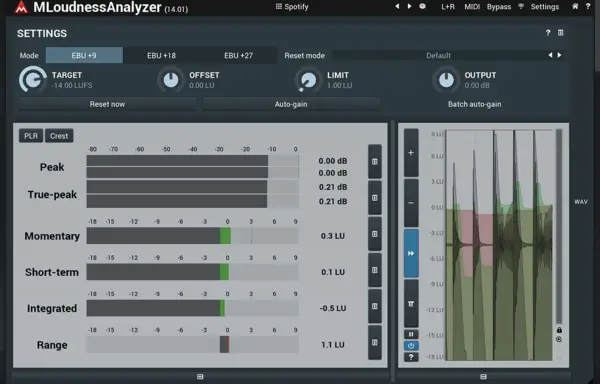Click the Settings panel presets icon
This screenshot has height=384, width=600.
click(x=561, y=33)
